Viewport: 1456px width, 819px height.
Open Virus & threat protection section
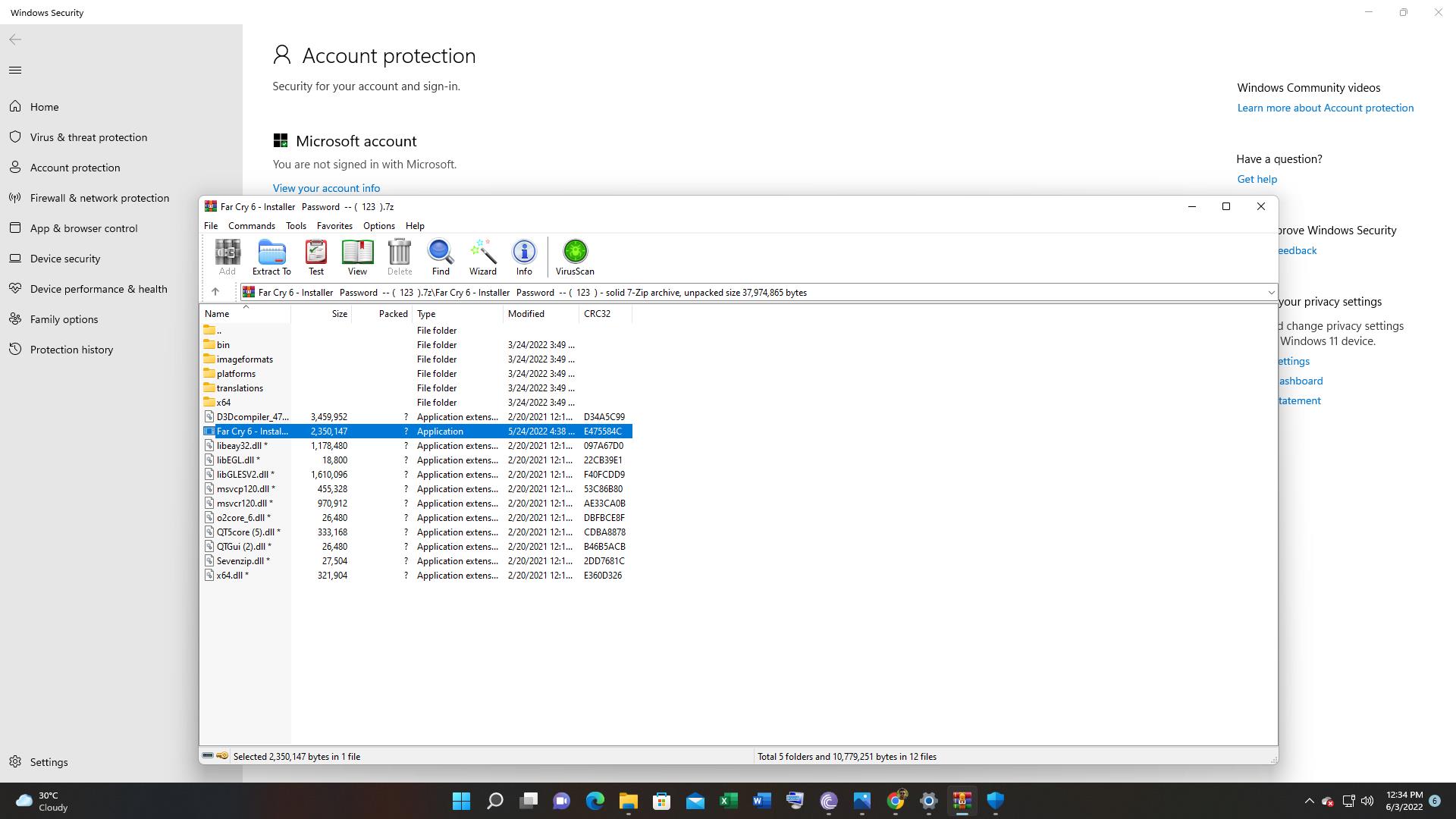(89, 137)
